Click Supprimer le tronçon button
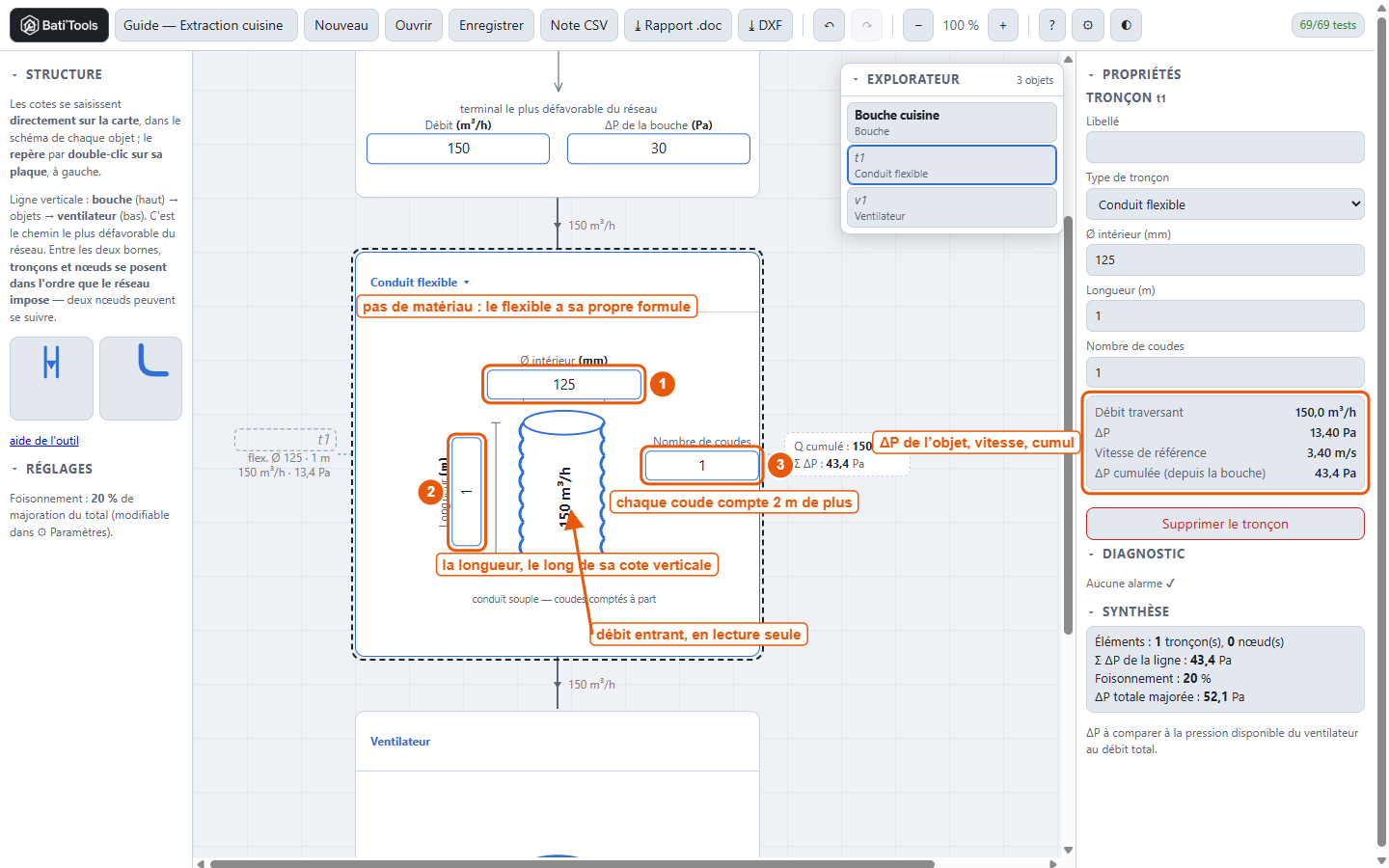The width and height of the screenshot is (1389, 868). pyautogui.click(x=1225, y=524)
